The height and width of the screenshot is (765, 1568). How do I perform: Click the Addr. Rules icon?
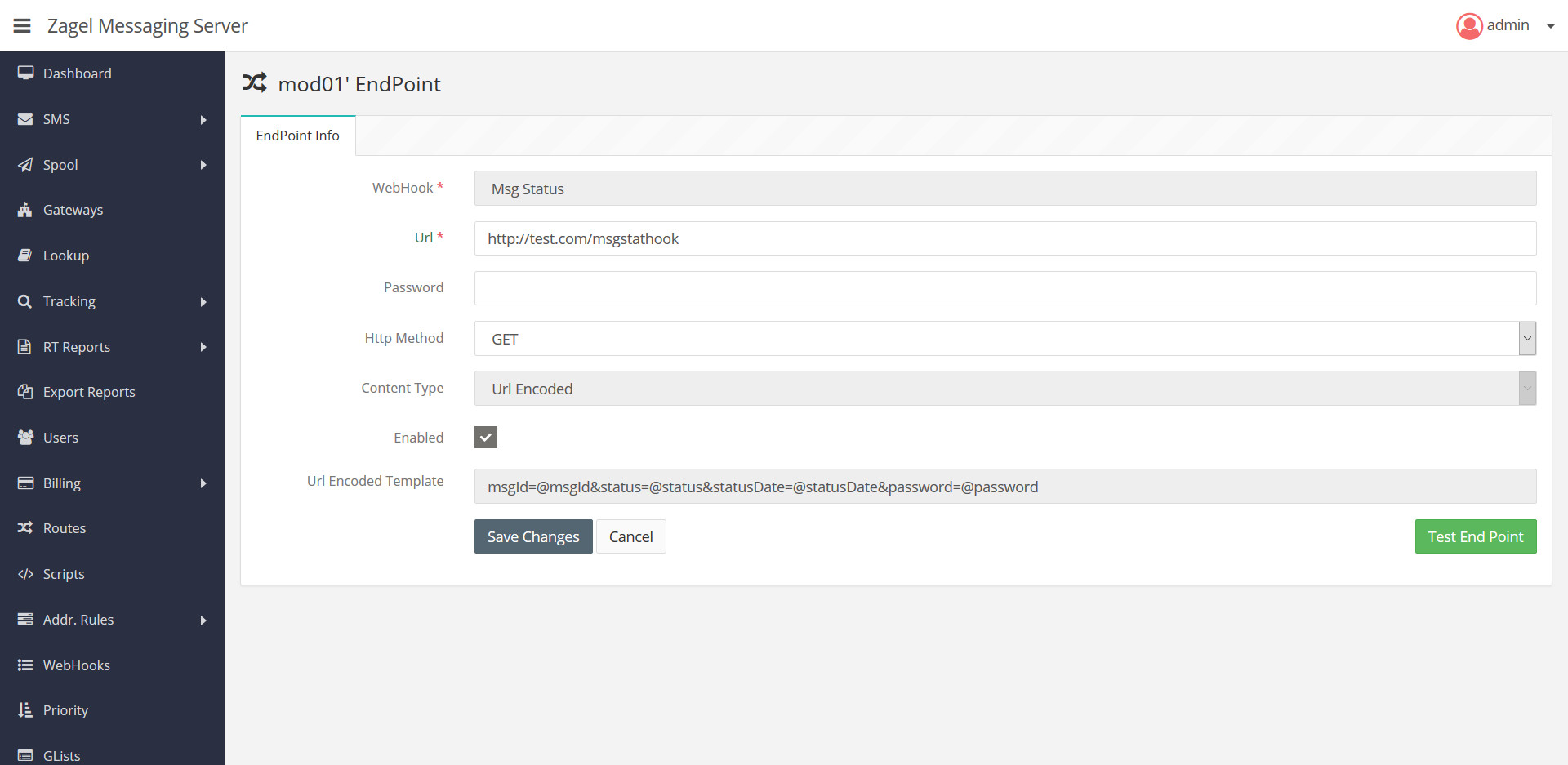click(25, 620)
